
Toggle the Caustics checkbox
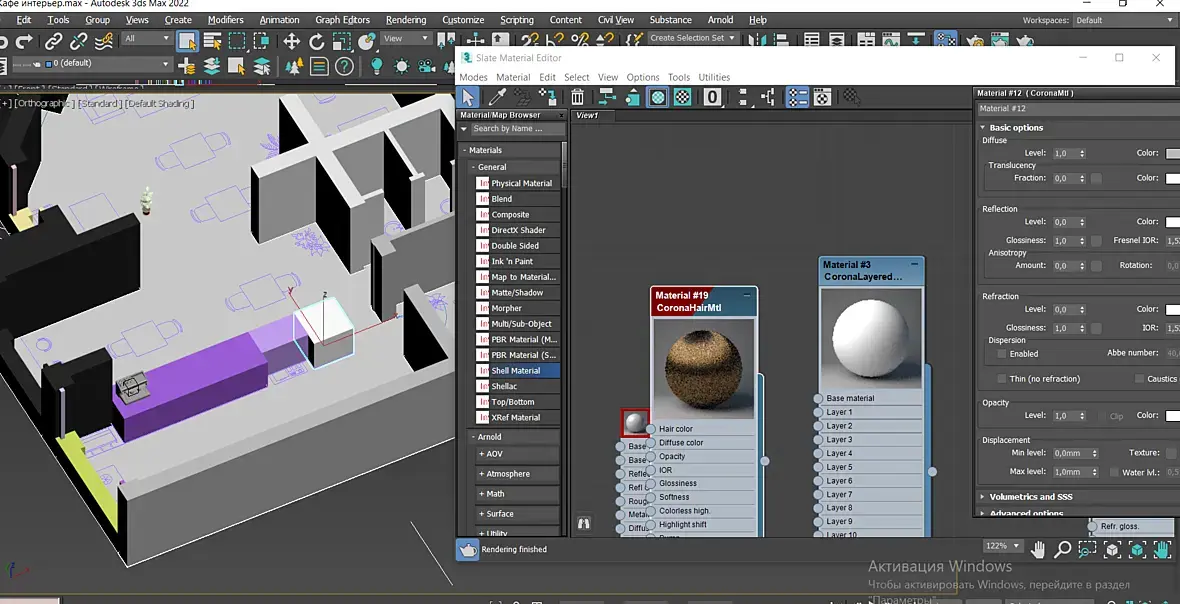1139,379
